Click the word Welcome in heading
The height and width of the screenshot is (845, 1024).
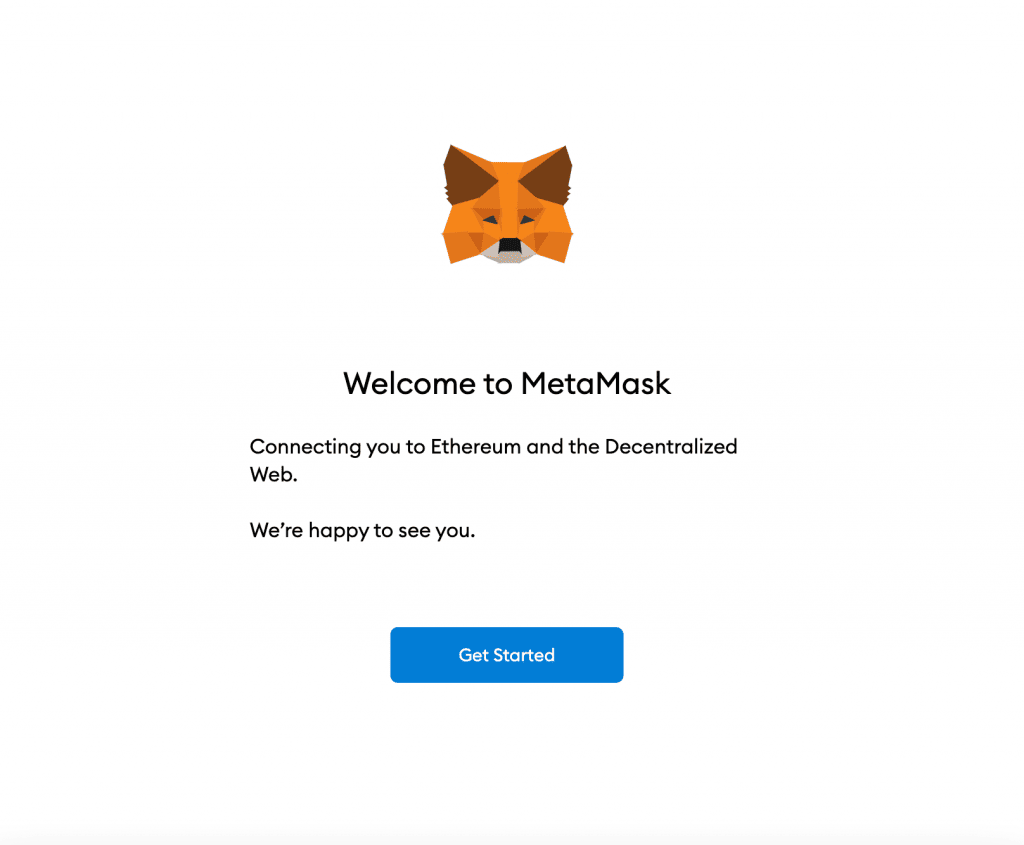point(409,383)
